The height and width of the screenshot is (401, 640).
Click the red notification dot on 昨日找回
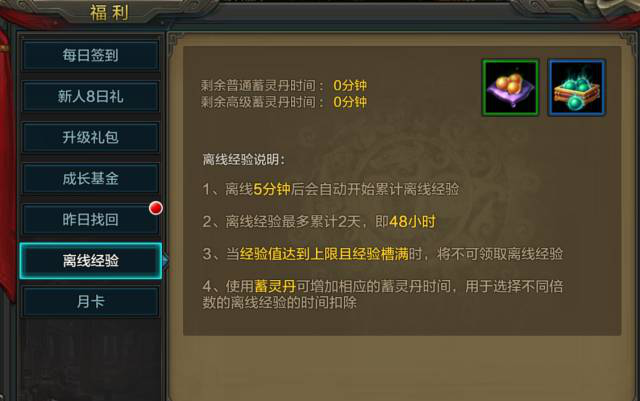click(x=156, y=208)
